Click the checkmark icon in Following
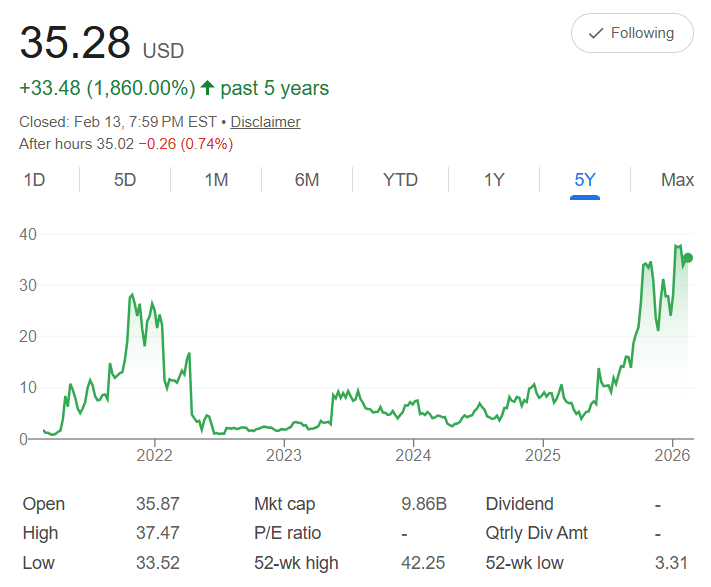711x587 pixels. [x=596, y=33]
